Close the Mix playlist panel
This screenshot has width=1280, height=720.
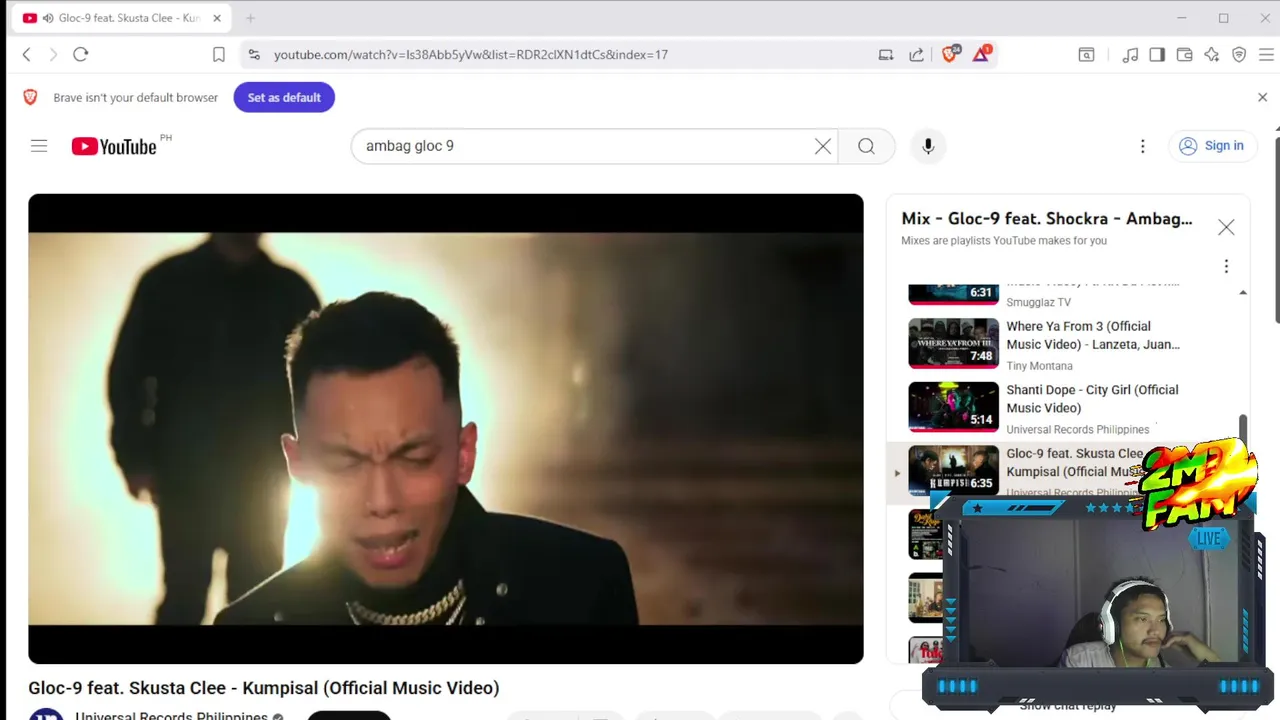1226,227
